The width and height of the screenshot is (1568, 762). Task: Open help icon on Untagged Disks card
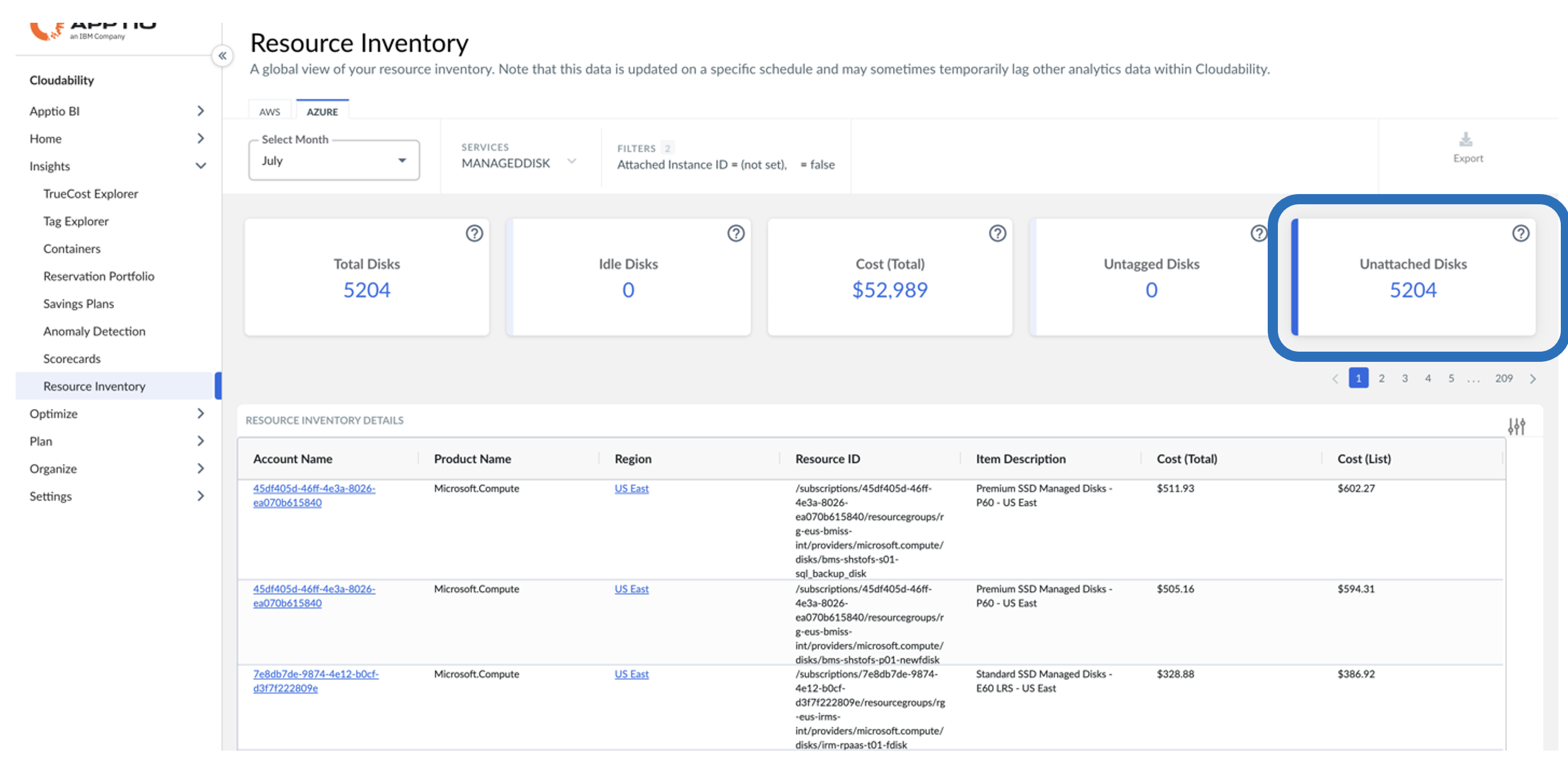(x=1259, y=233)
